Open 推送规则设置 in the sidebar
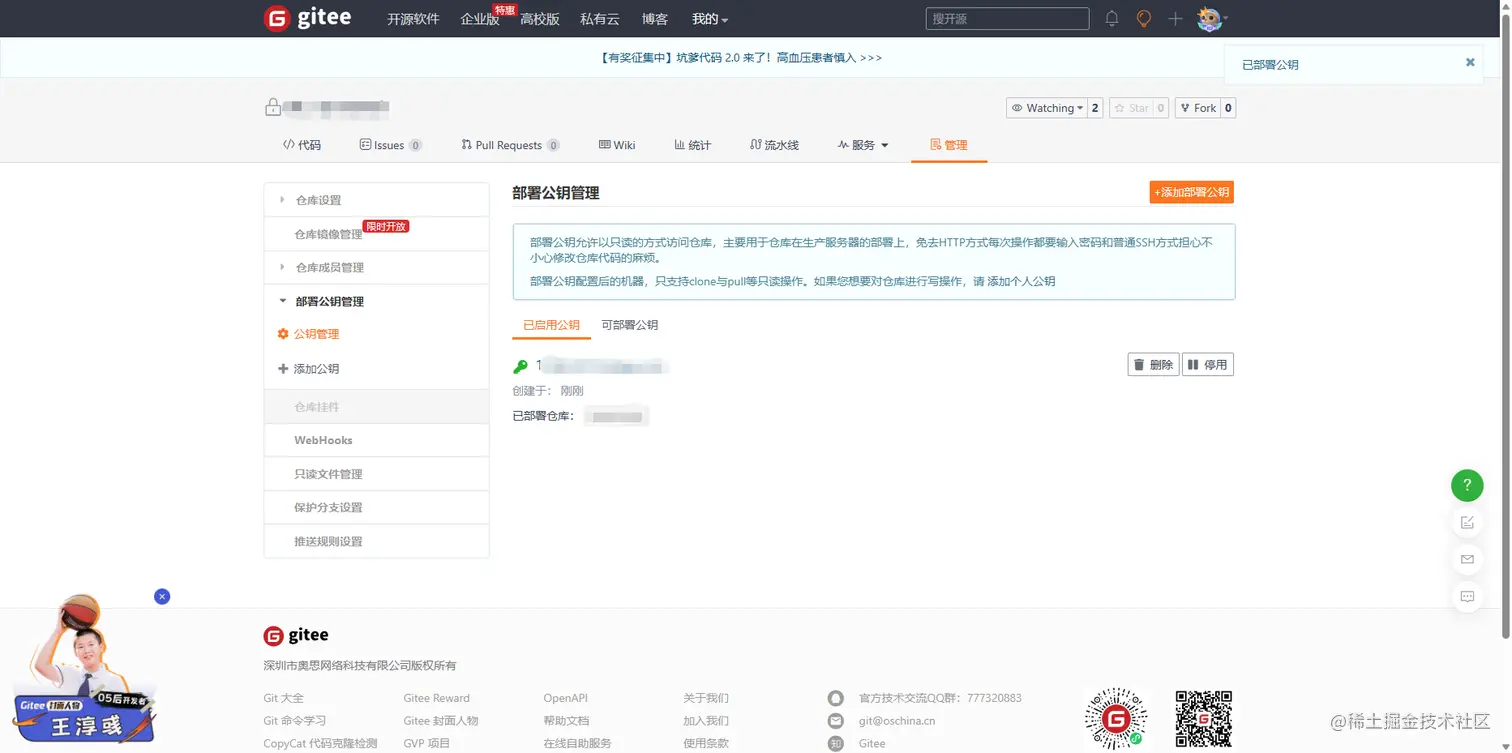Image resolution: width=1512 pixels, height=753 pixels. (376, 541)
